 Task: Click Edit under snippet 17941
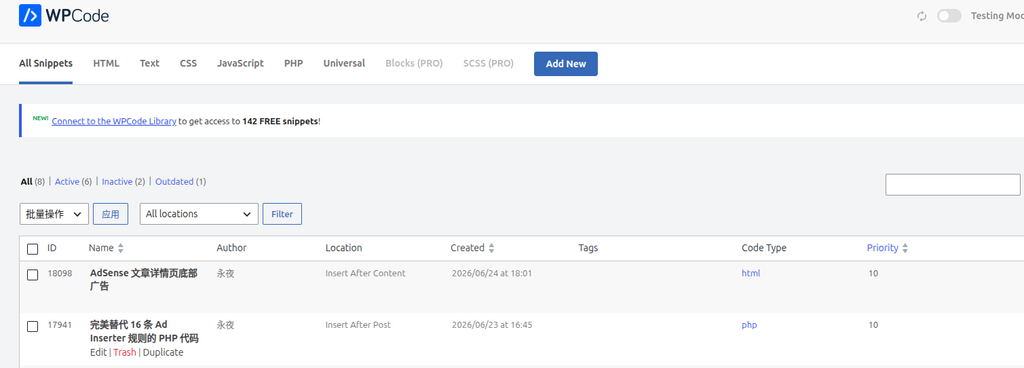click(x=99, y=352)
